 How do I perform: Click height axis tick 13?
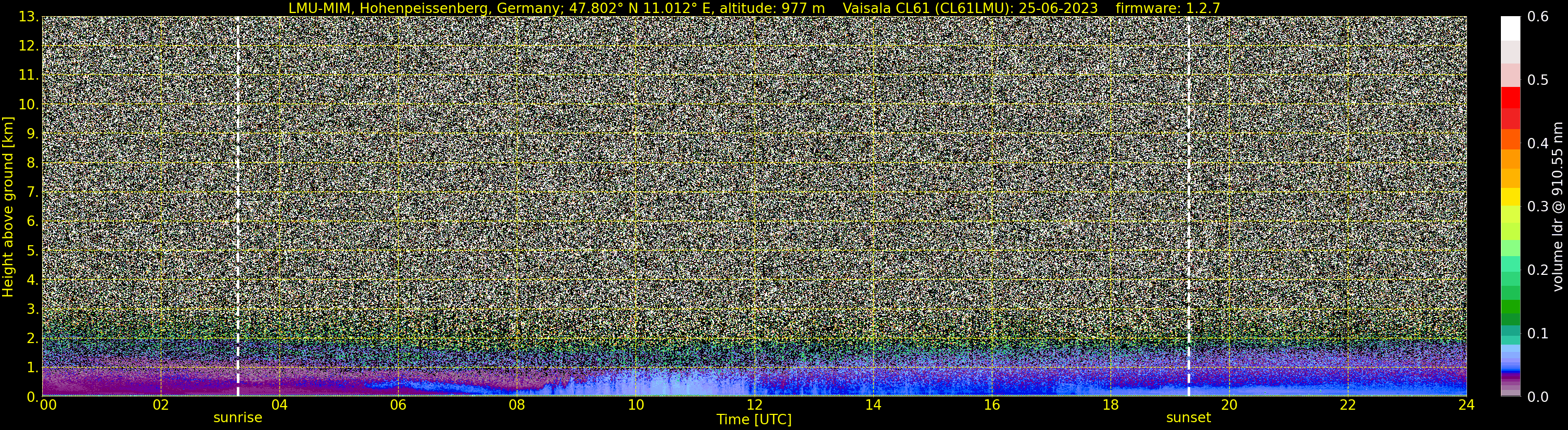(29, 17)
